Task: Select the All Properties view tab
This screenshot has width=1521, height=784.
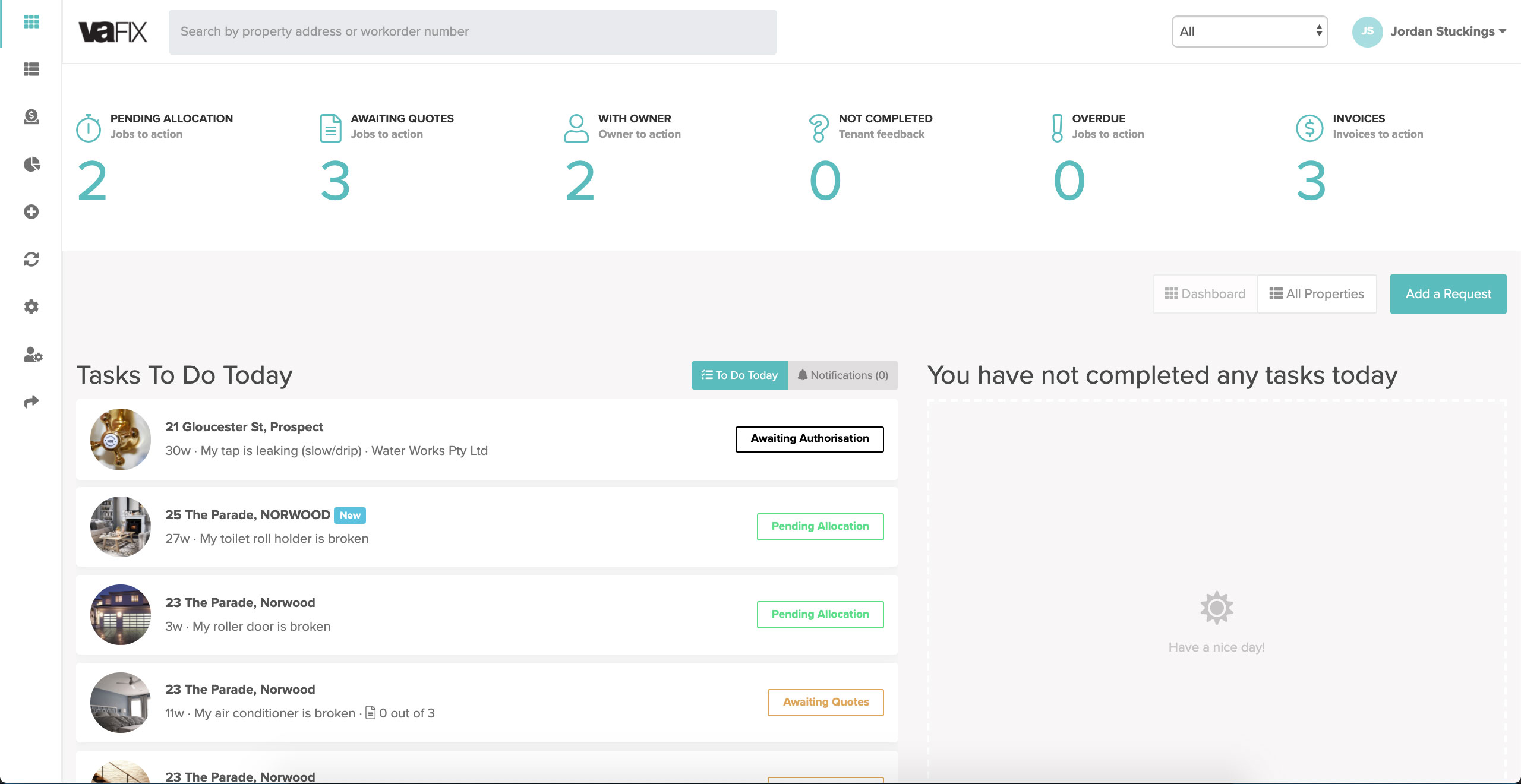Action: coord(1317,294)
